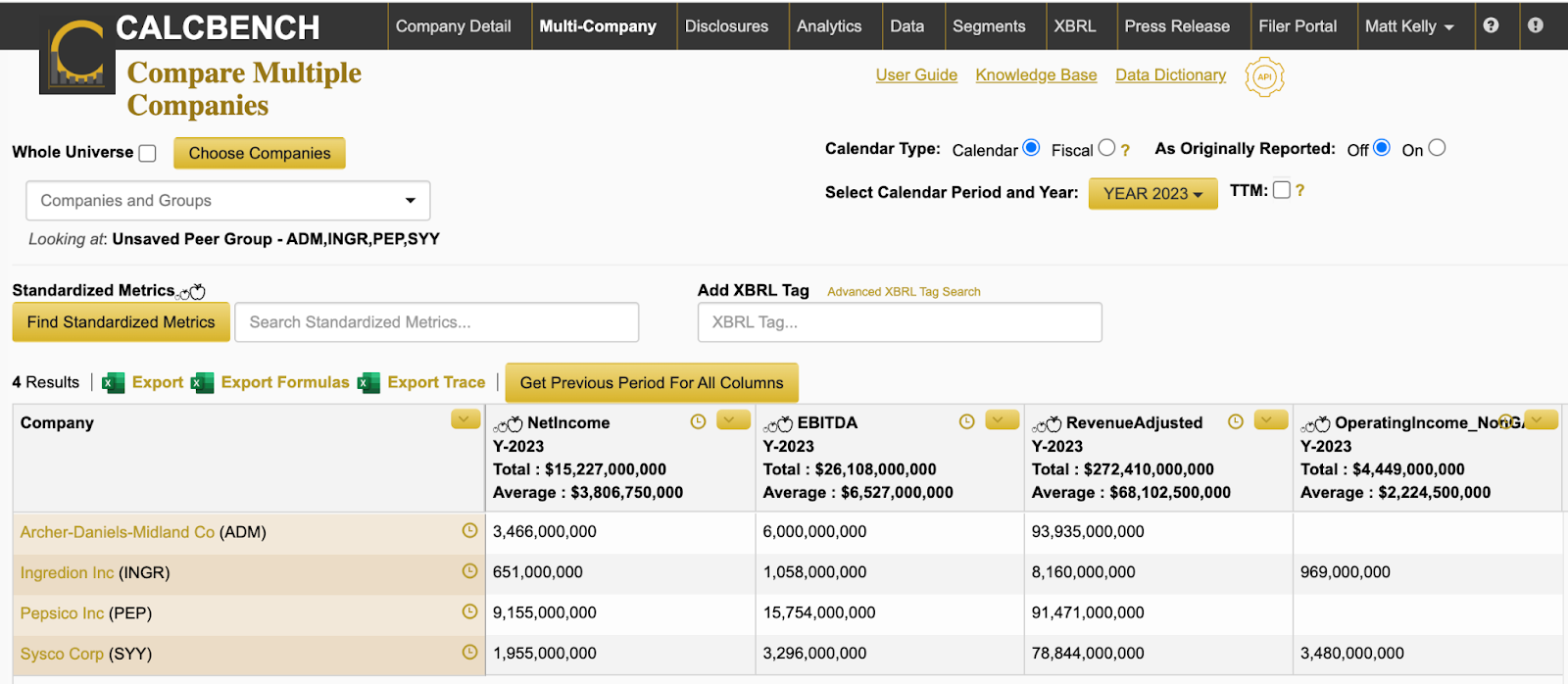Click apple icon in EBITDA column header
The image size is (1568, 684).
click(x=778, y=424)
